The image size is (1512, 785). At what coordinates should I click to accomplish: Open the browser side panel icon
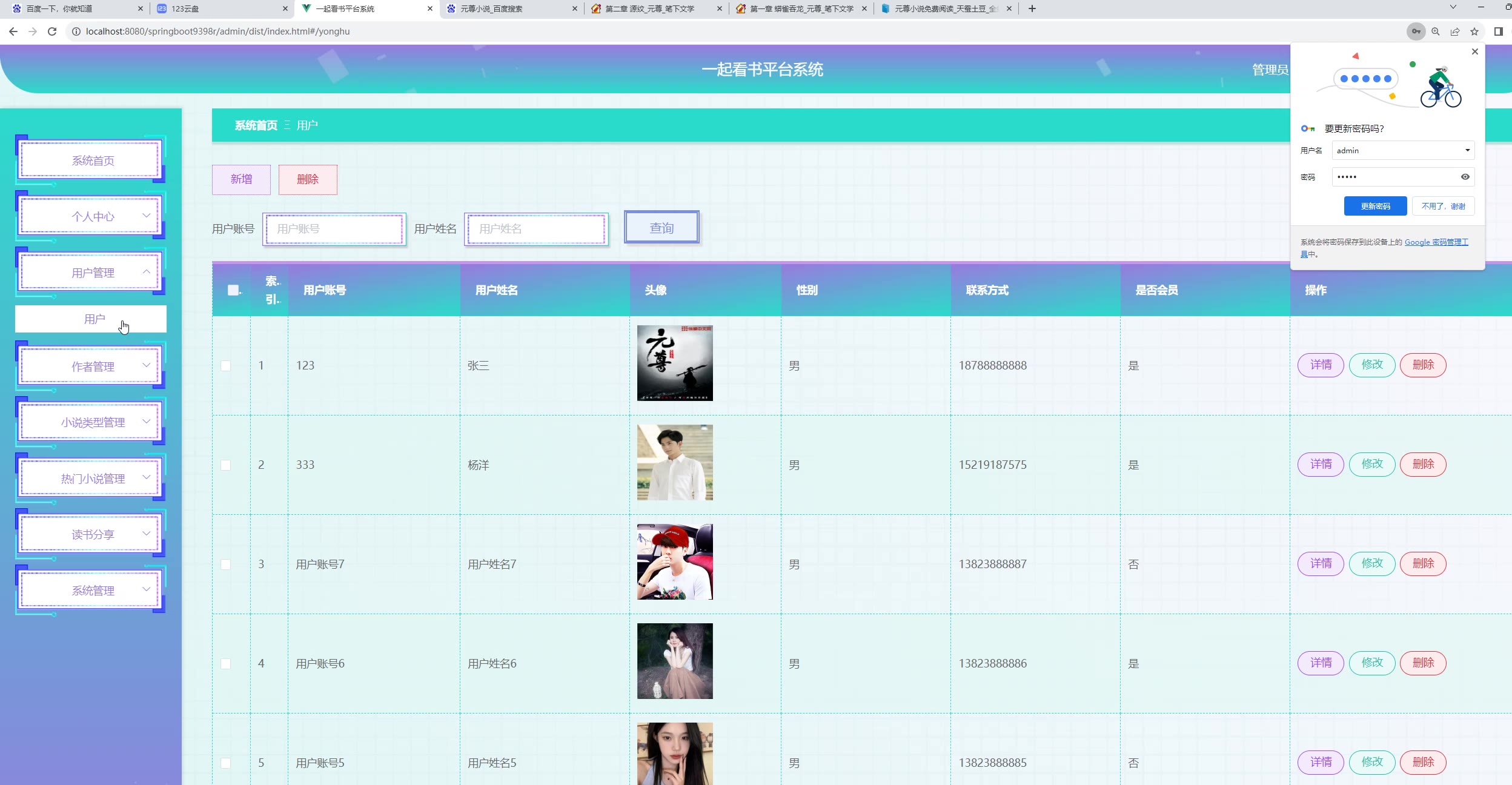[x=1498, y=31]
